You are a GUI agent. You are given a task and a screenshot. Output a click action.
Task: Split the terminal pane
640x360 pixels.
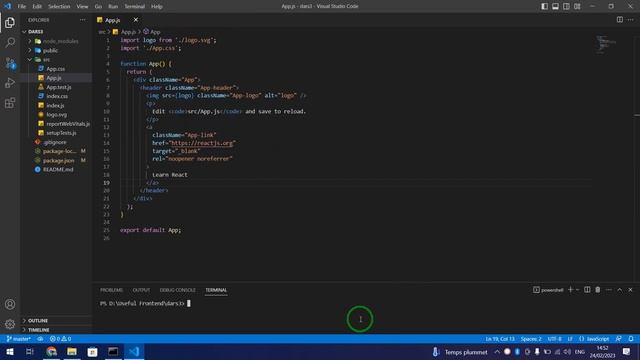point(587,290)
